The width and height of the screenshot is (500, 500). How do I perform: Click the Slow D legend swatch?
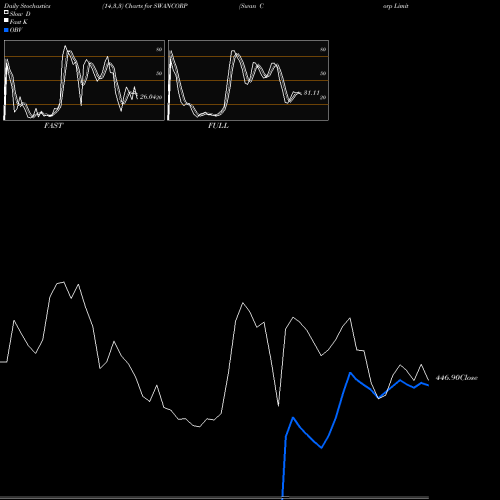coord(6,12)
